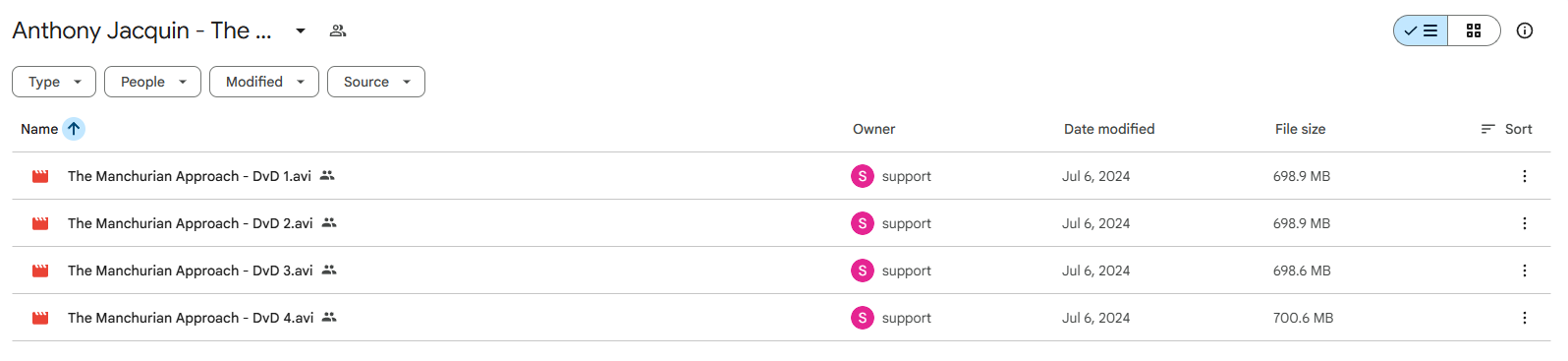Viewport: 1568px width, 361px height.
Task: Open more actions for DvD 2.avi
Action: [1525, 223]
